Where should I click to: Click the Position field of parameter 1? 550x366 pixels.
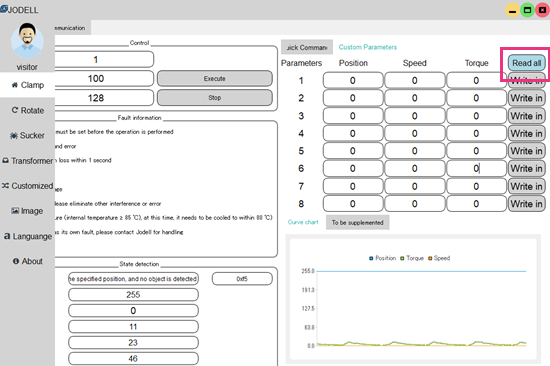353,80
